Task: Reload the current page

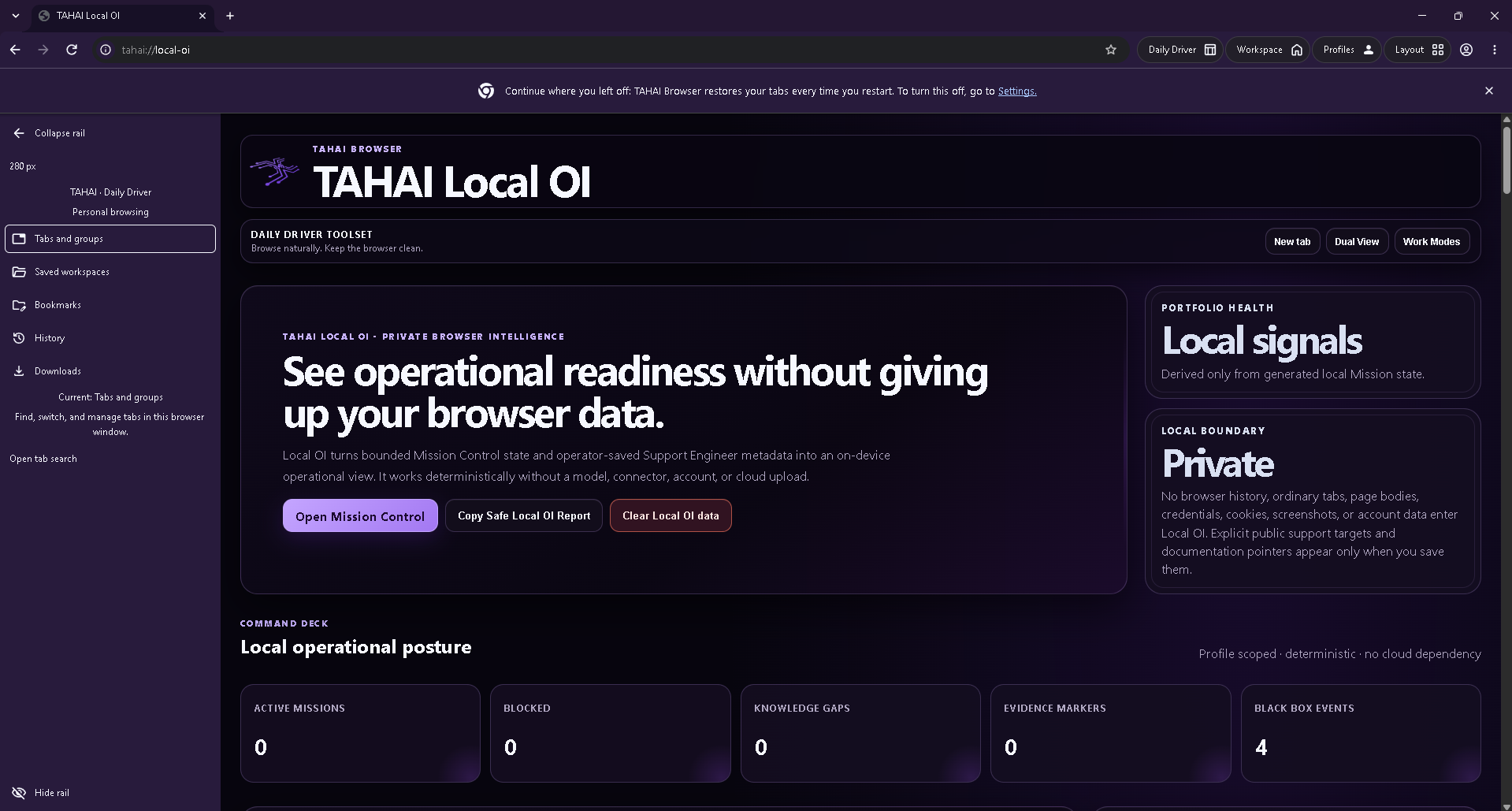Action: click(72, 50)
